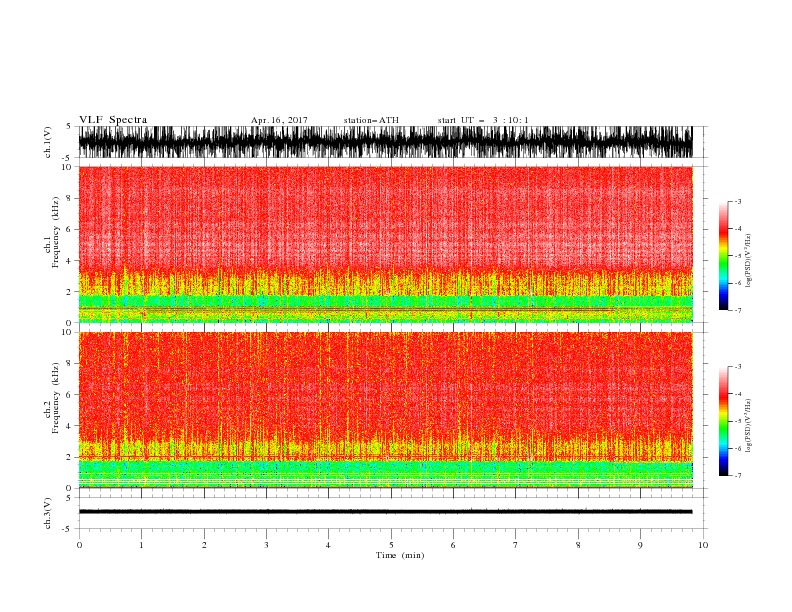Click the ch.2 PSD color scale bar
The image size is (792, 612).
(724, 421)
